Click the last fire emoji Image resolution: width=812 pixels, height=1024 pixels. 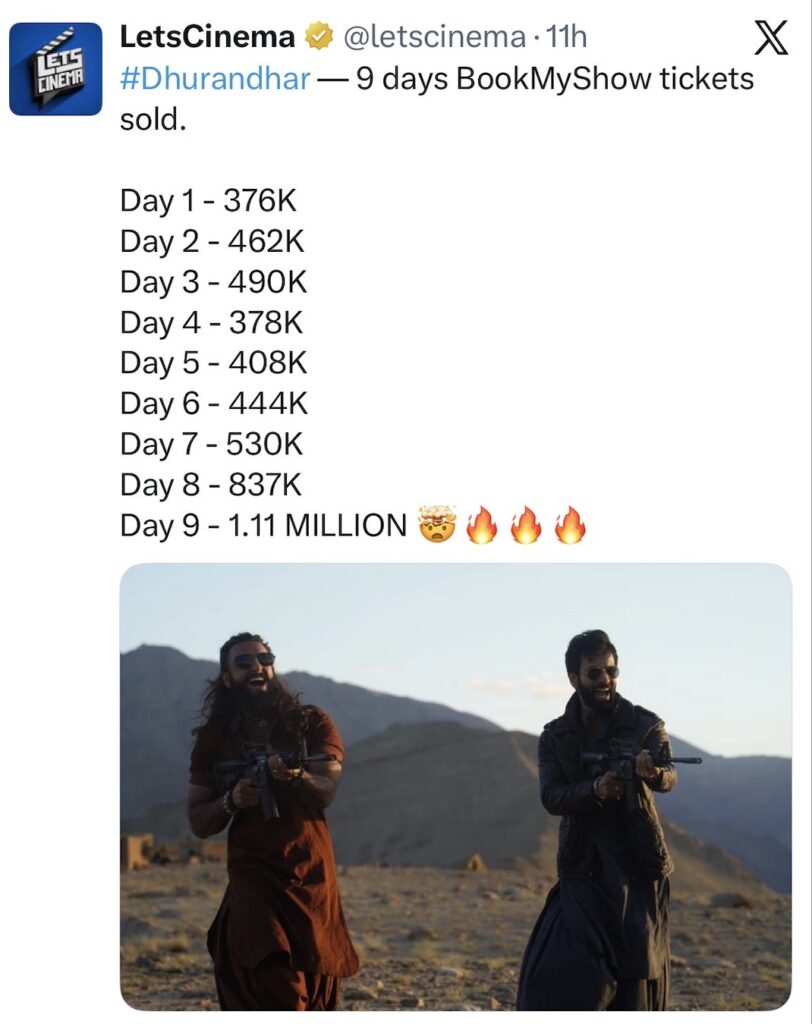570,525
